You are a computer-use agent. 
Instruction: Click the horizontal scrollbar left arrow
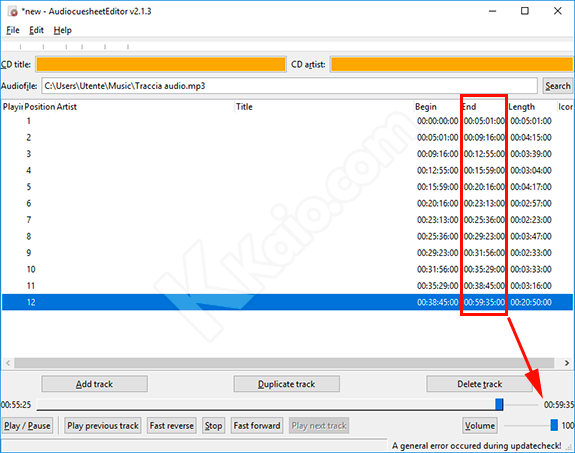click(8, 363)
